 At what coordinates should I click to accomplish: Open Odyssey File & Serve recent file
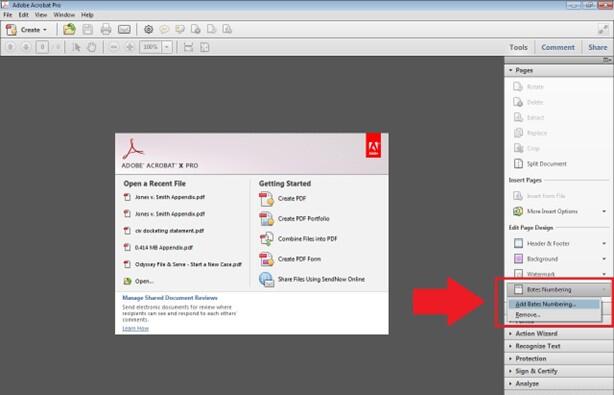click(x=183, y=265)
